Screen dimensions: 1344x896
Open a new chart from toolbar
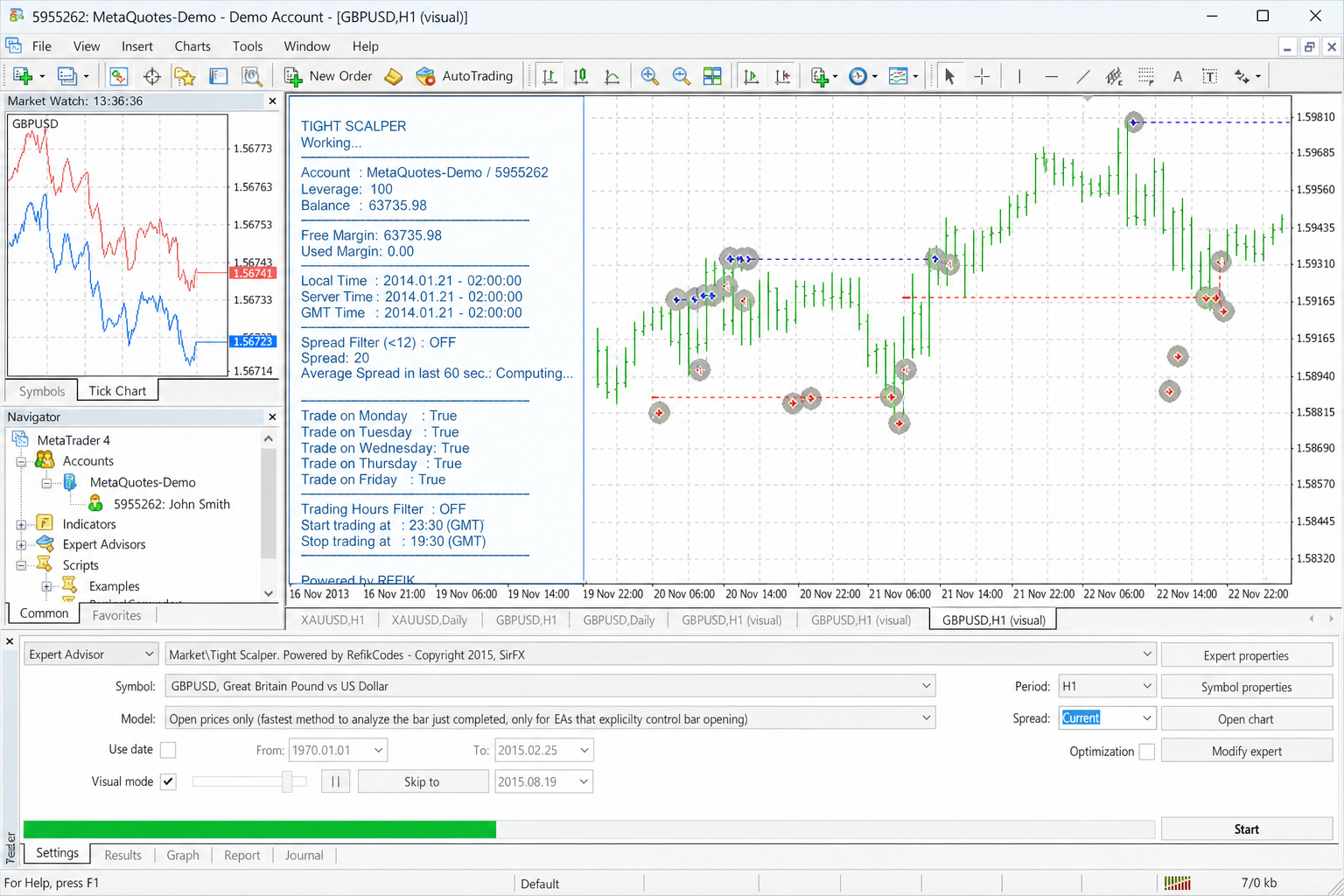click(x=23, y=76)
